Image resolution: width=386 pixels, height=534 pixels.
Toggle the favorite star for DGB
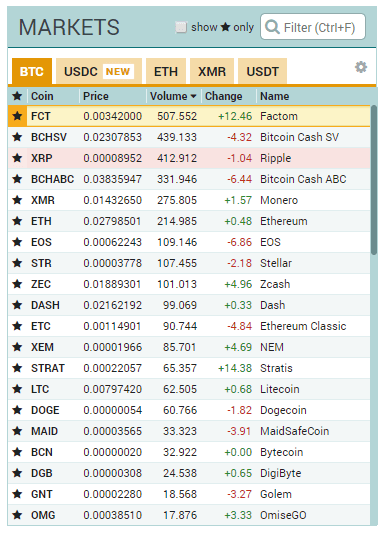click(17, 473)
